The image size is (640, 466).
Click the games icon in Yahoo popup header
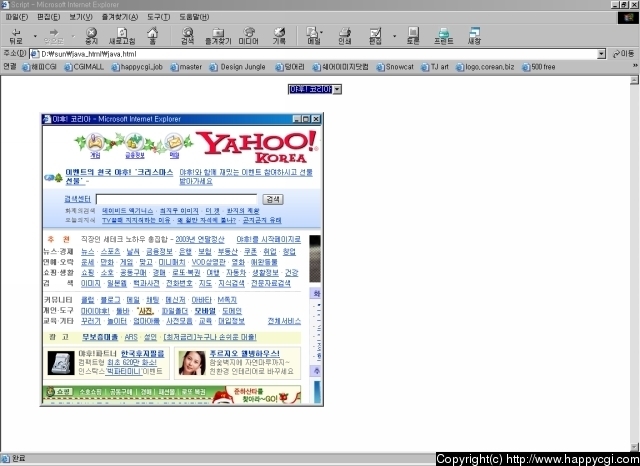click(x=95, y=142)
